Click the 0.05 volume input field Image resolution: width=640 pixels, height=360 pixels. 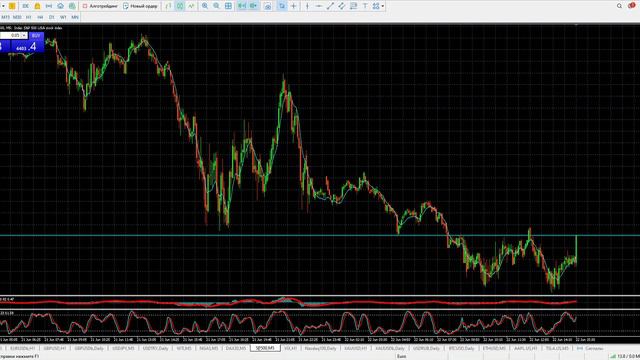coord(10,36)
